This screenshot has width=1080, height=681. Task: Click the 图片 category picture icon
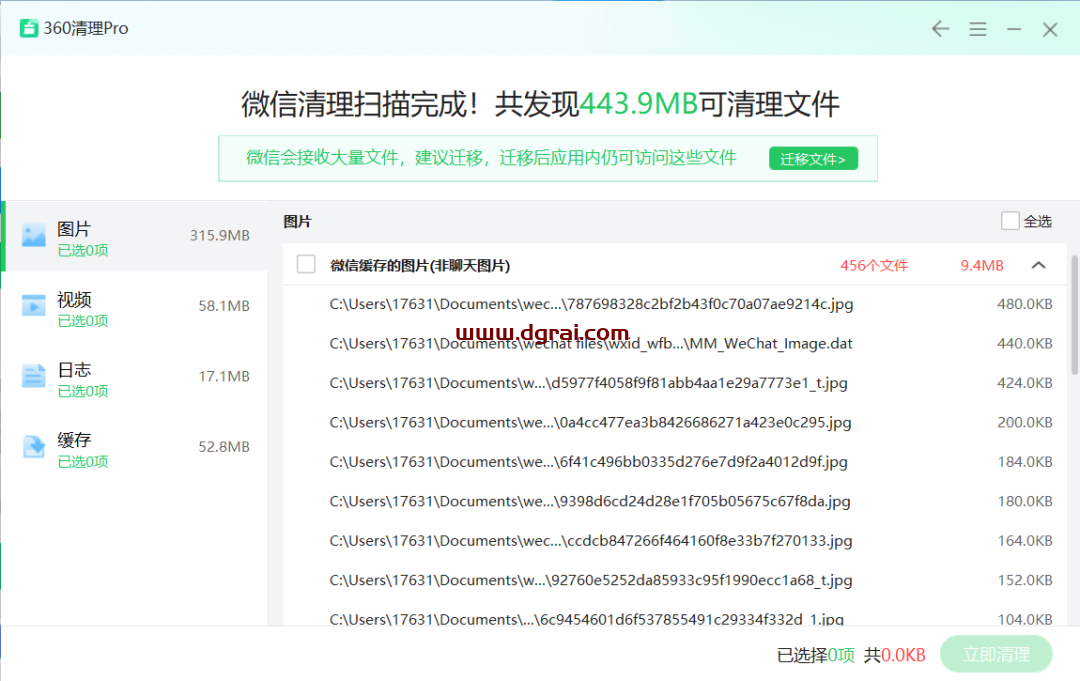[x=34, y=235]
